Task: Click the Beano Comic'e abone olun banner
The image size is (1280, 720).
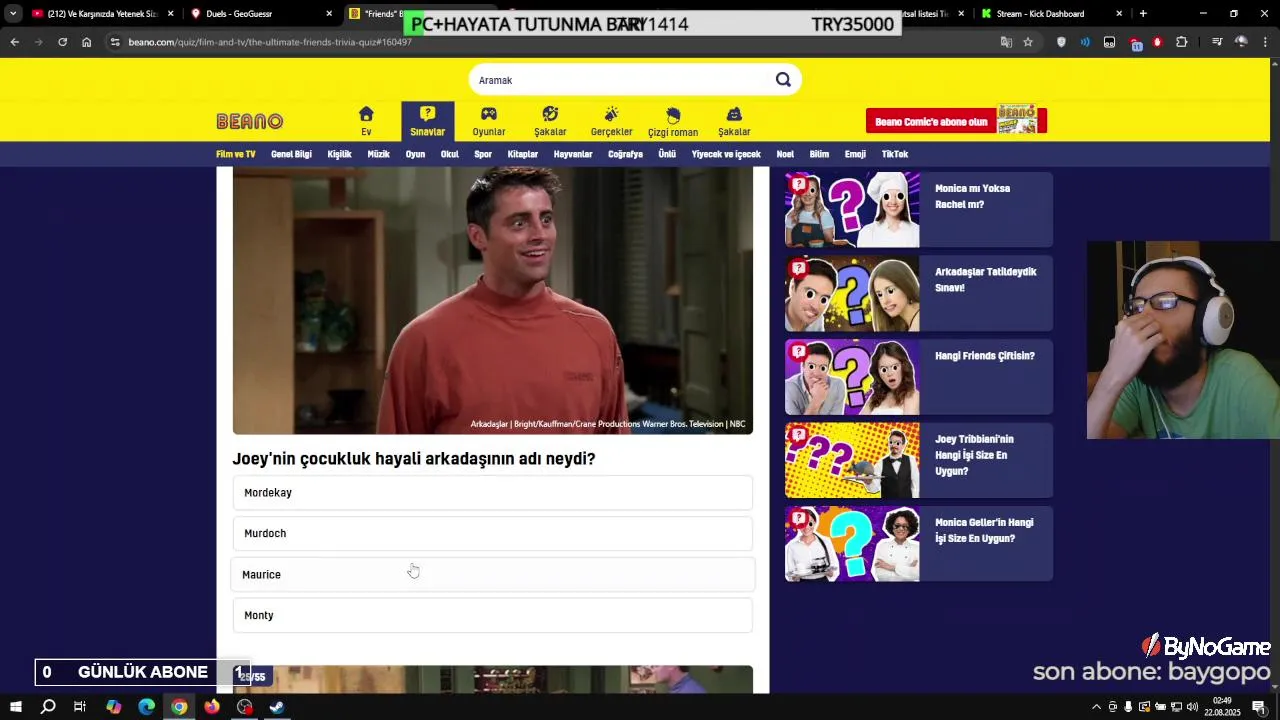Action: coord(956,121)
